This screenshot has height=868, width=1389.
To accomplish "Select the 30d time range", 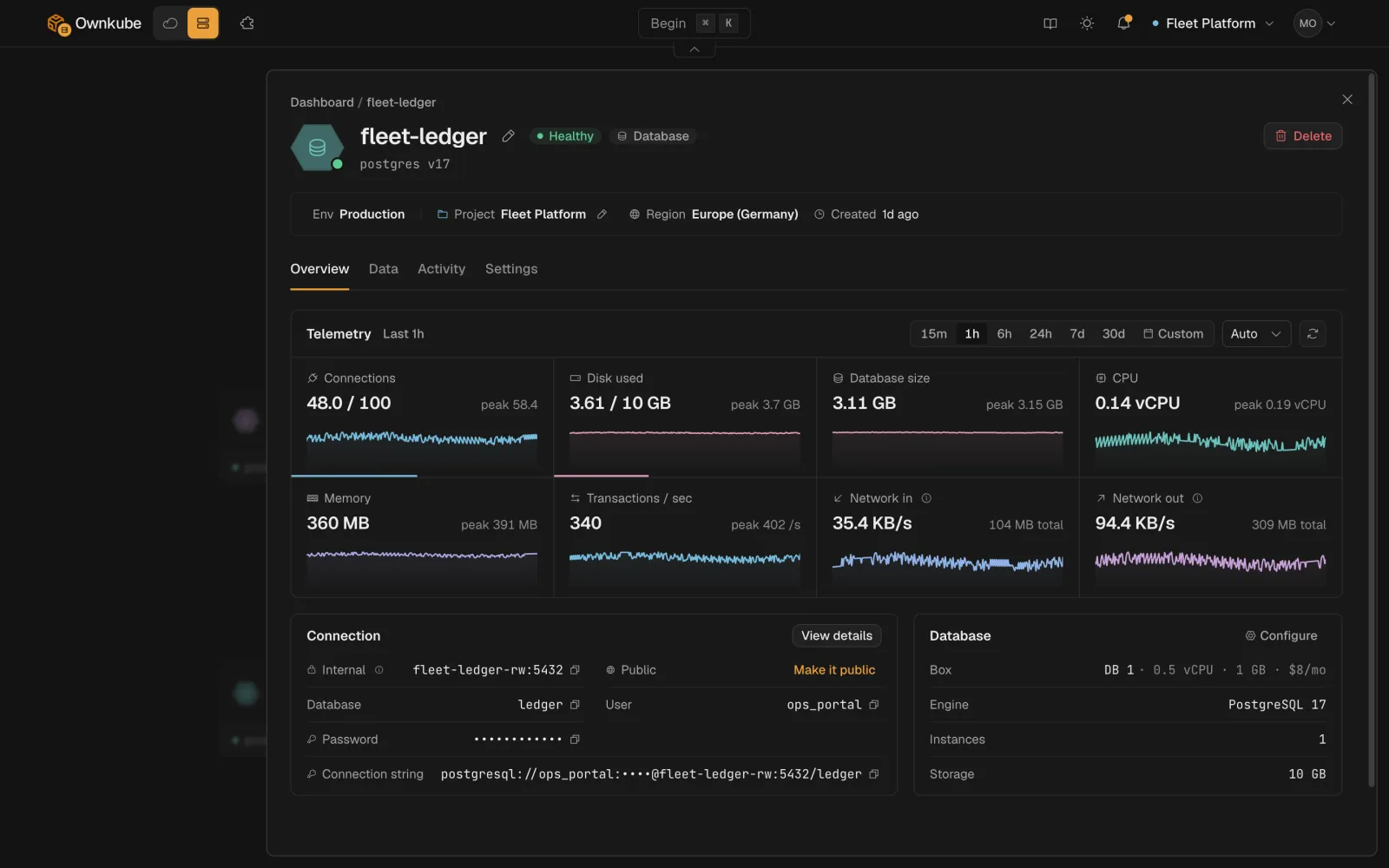I will click(1114, 334).
